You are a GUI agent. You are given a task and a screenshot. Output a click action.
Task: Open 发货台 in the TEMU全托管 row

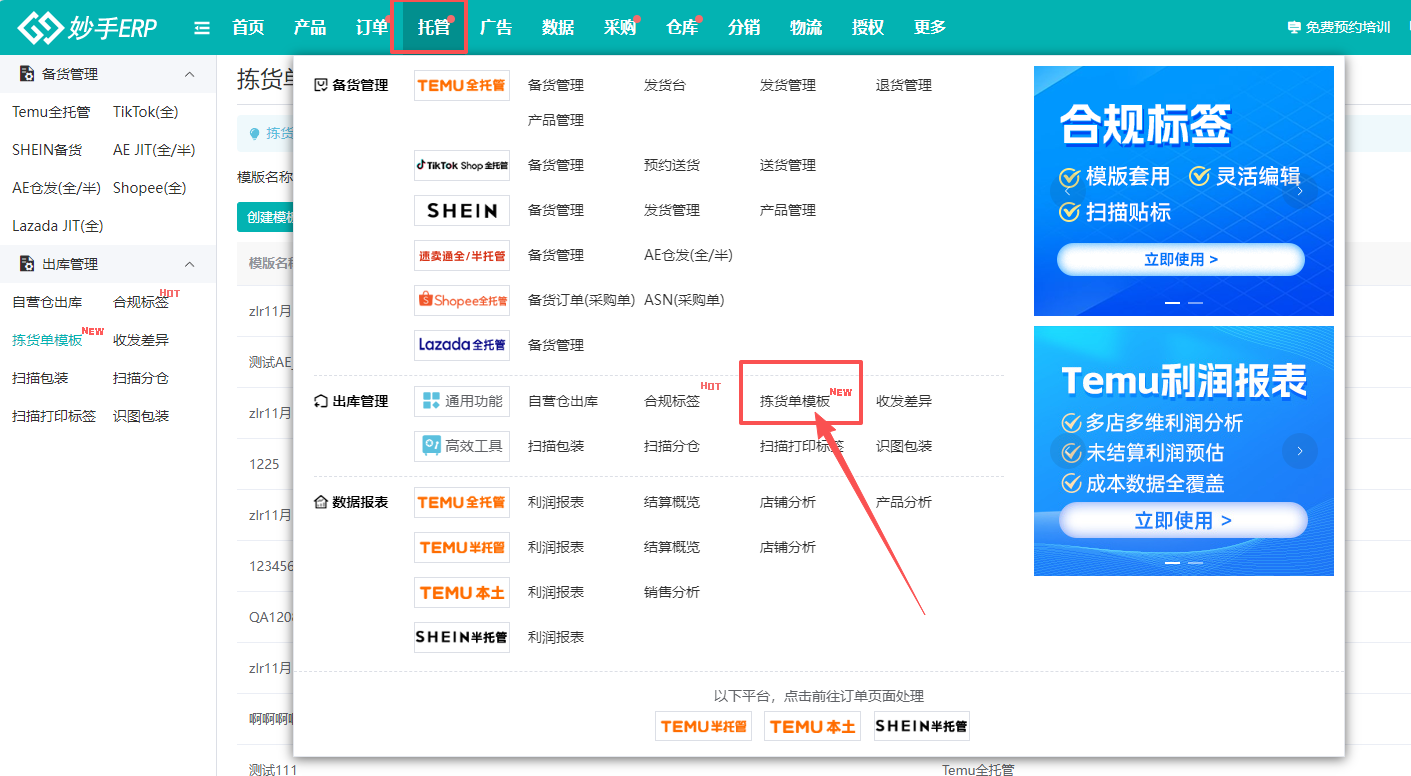(665, 85)
